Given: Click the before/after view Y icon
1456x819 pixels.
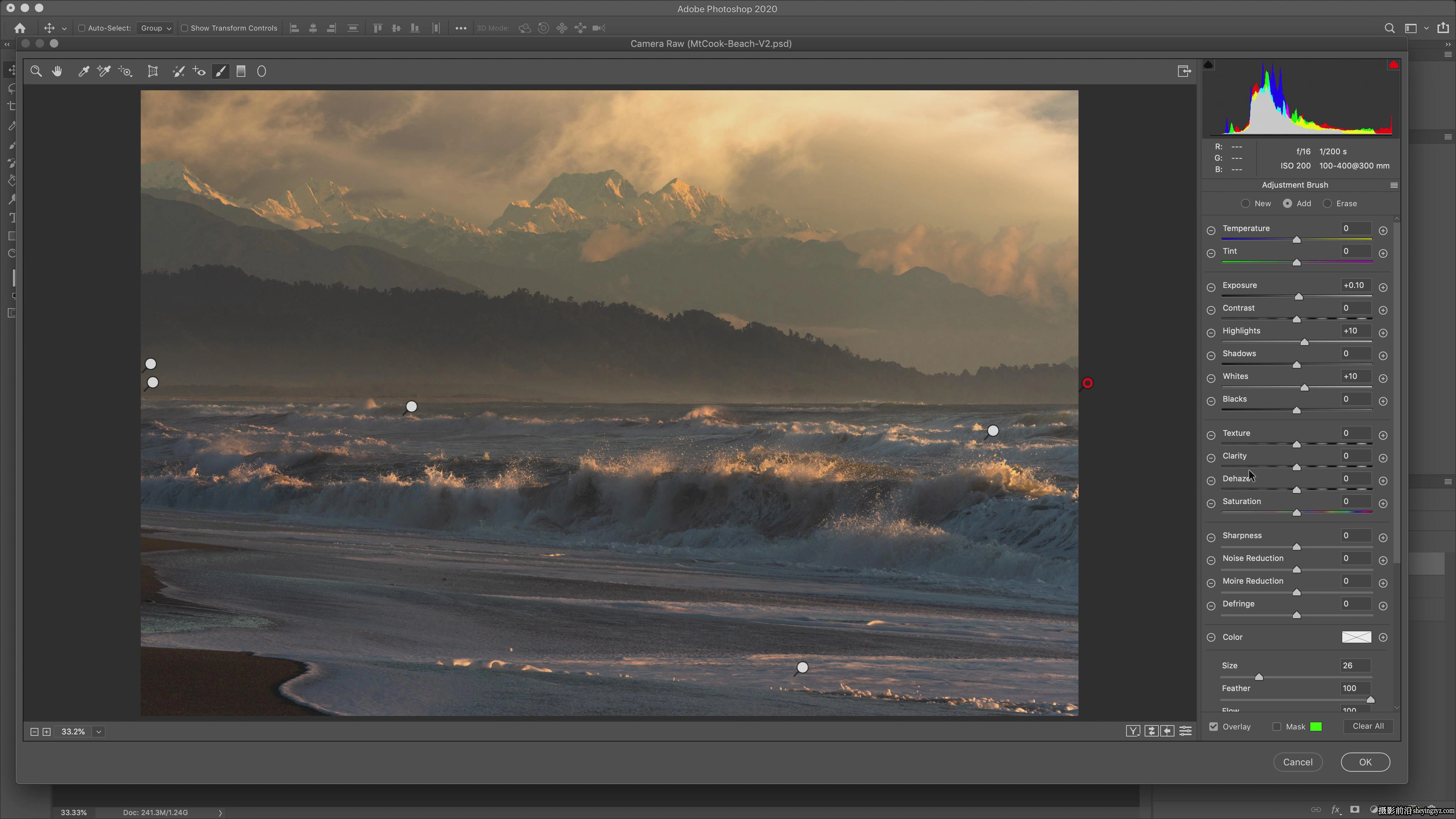Looking at the screenshot, I should 1133,732.
